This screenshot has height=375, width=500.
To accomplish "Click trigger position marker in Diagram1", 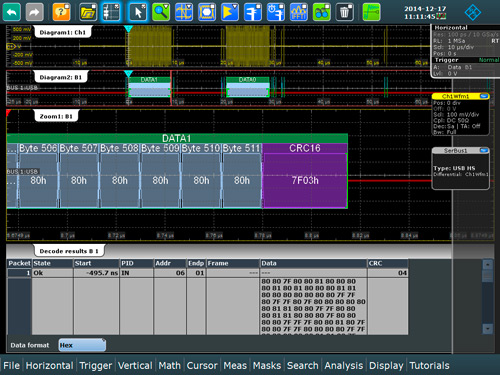I will pos(128,29).
